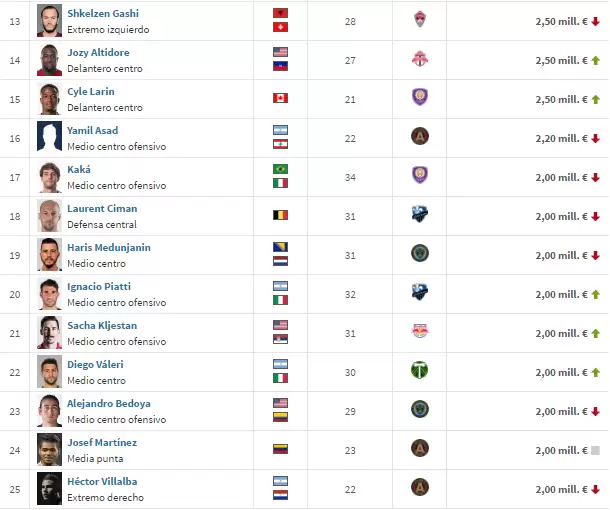This screenshot has width=610, height=510.
Task: Select New York Red Bulls crest by Sacha Kljestan
Action: pyautogui.click(x=420, y=332)
